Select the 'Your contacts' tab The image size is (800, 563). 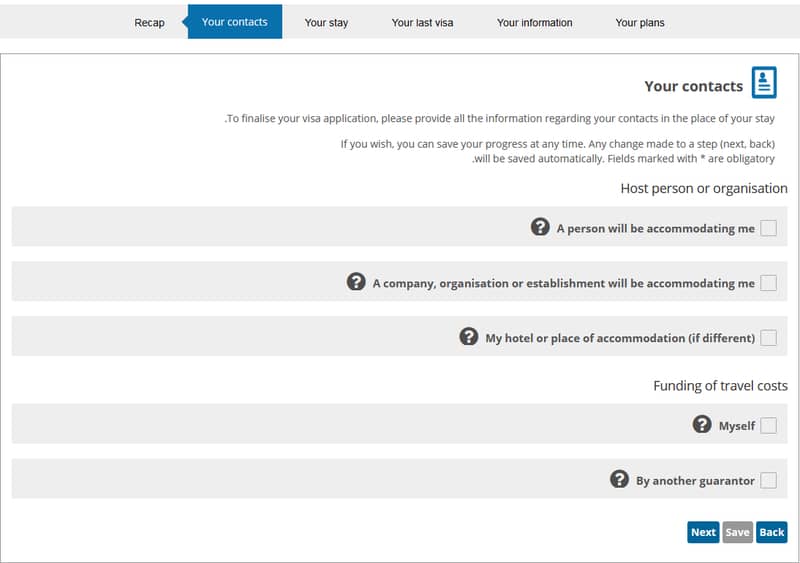[x=235, y=22]
